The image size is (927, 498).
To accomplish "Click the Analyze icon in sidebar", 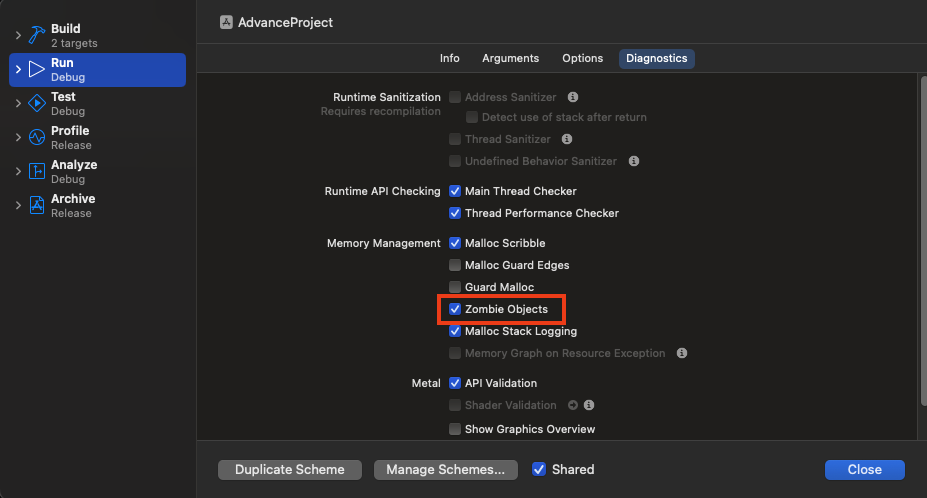I will coord(37,172).
